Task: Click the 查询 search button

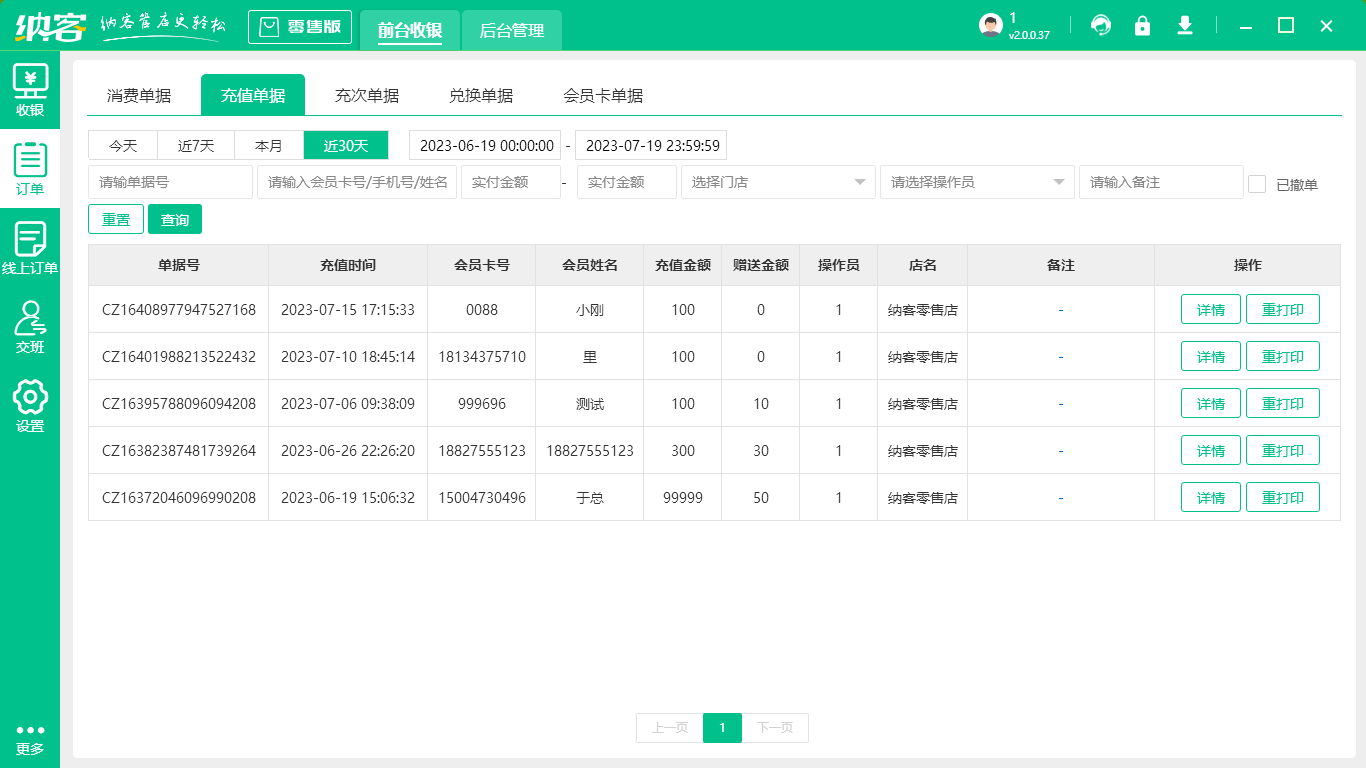Action: click(x=175, y=219)
